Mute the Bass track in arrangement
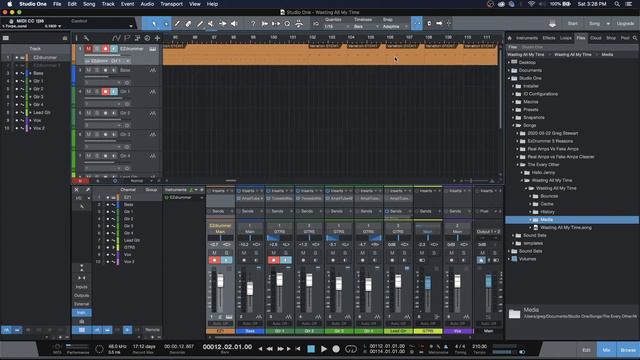640x360 pixels. tap(89, 70)
